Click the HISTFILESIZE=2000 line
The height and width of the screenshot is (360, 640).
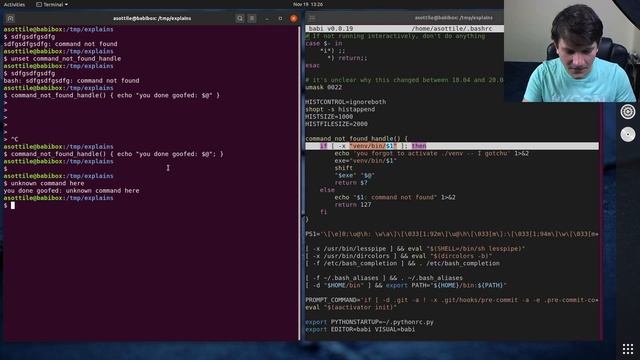click(x=336, y=124)
